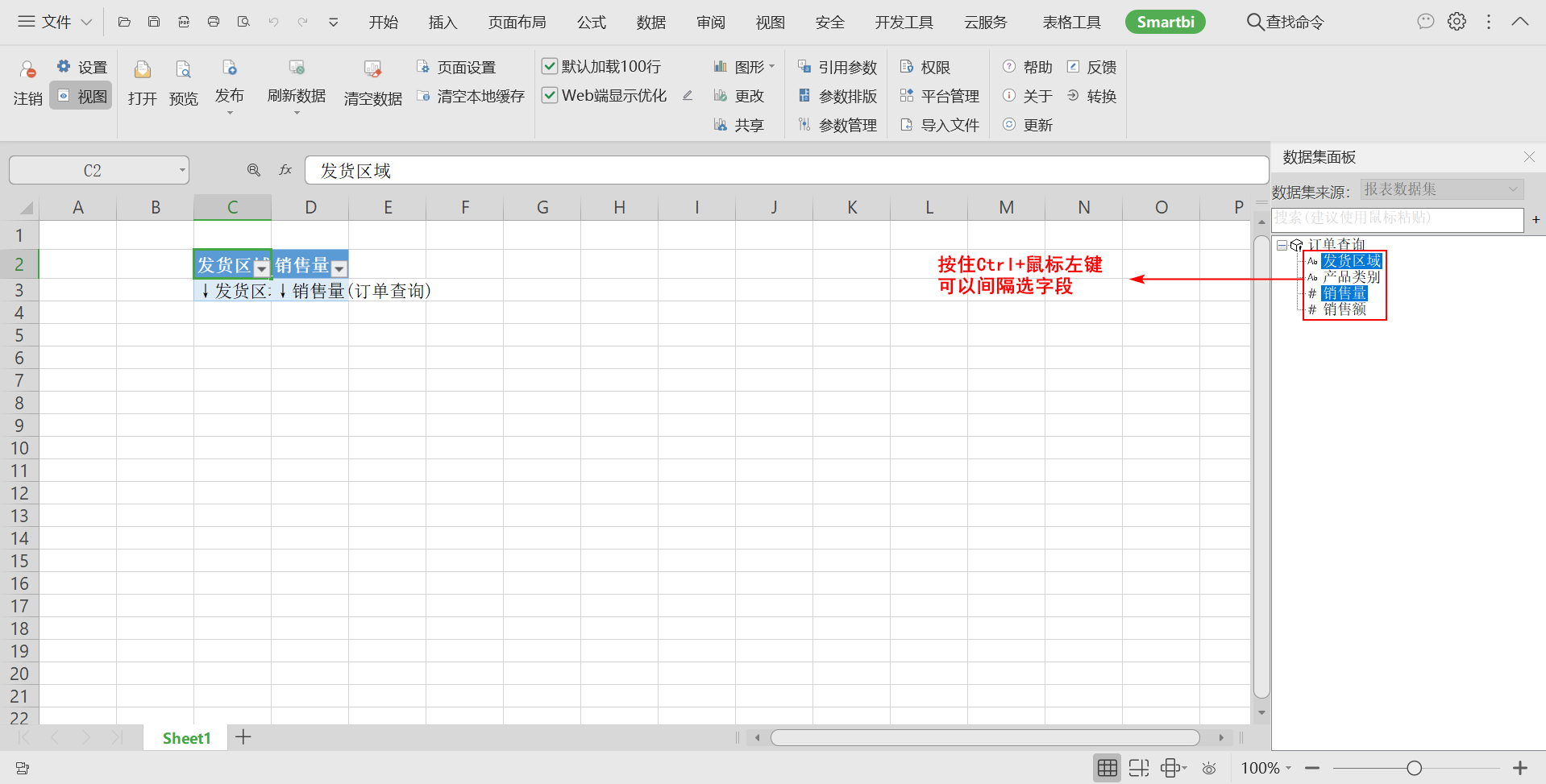Click the save icon in quick access toolbar
Viewport: 1546px width, 784px height.
click(x=154, y=22)
